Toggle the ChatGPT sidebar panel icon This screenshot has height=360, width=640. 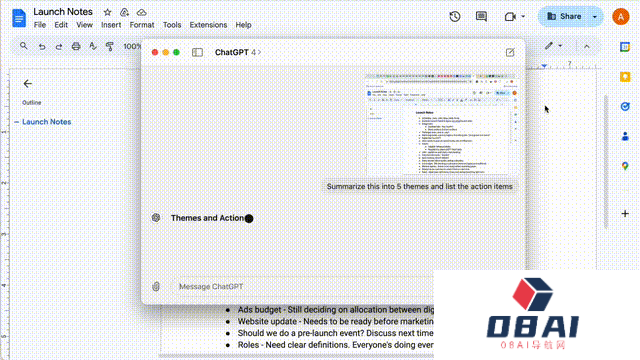tap(197, 52)
